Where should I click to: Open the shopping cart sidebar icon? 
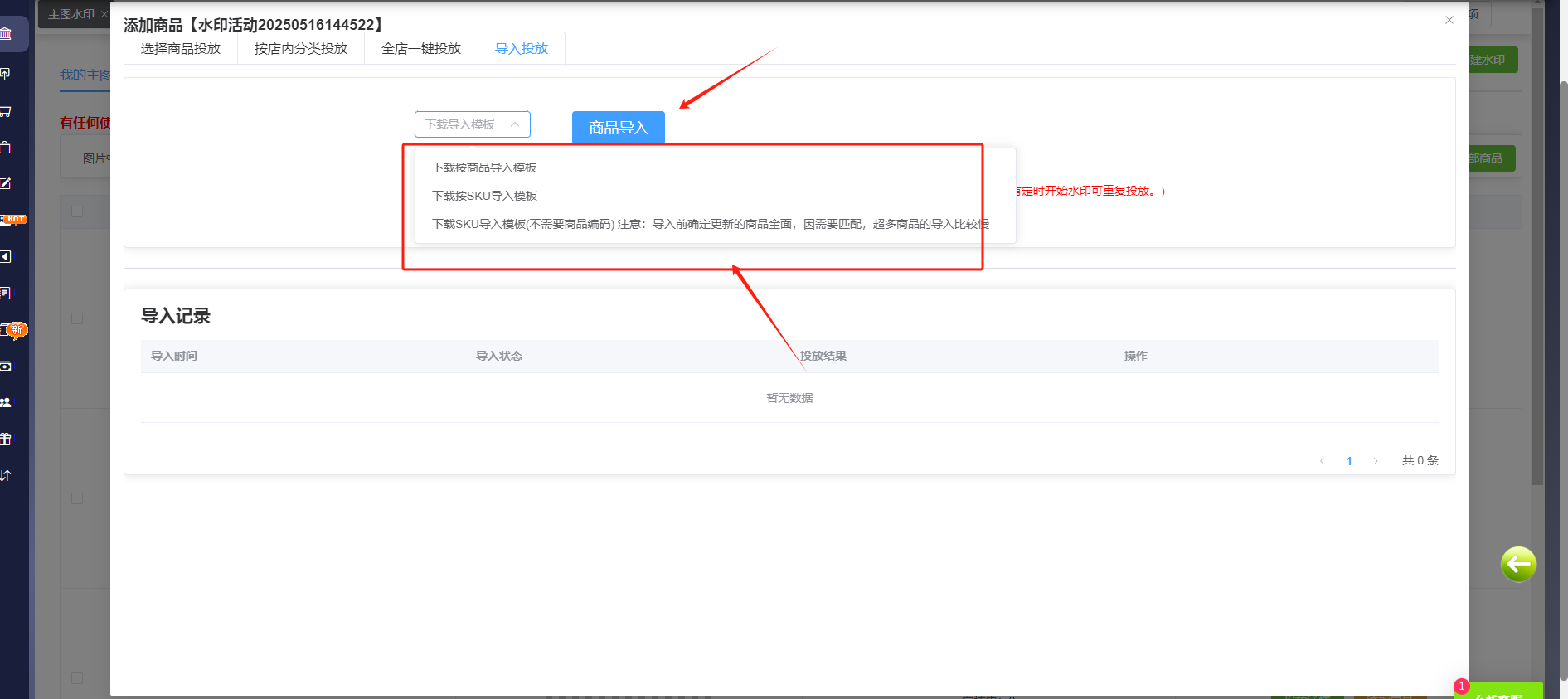(6, 111)
